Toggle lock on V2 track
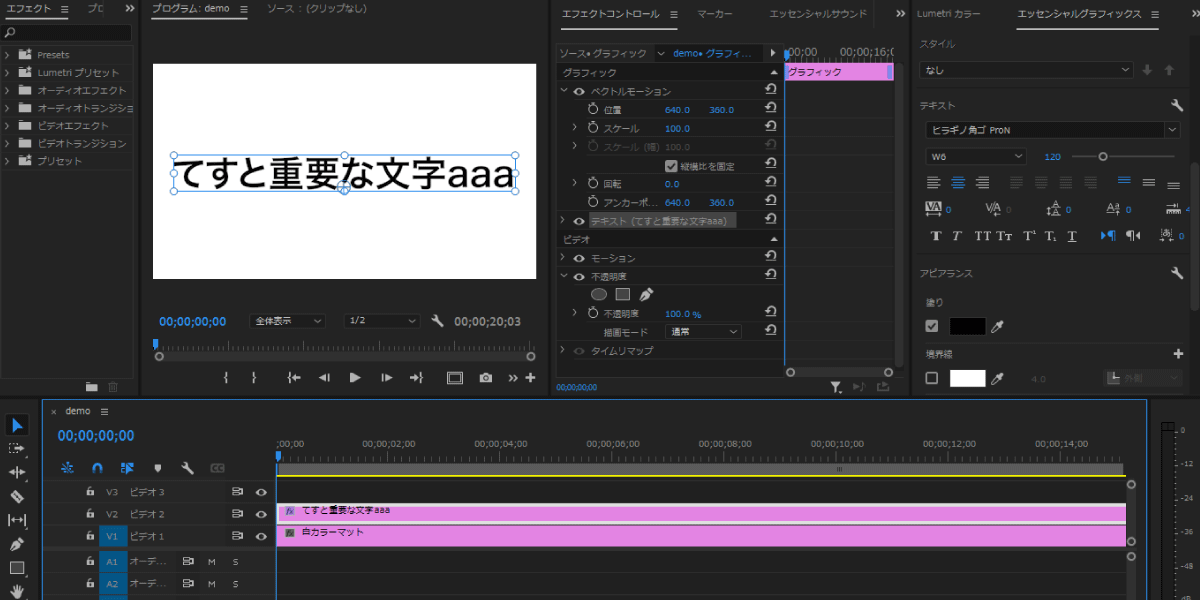This screenshot has height=600, width=1200. tap(90, 514)
